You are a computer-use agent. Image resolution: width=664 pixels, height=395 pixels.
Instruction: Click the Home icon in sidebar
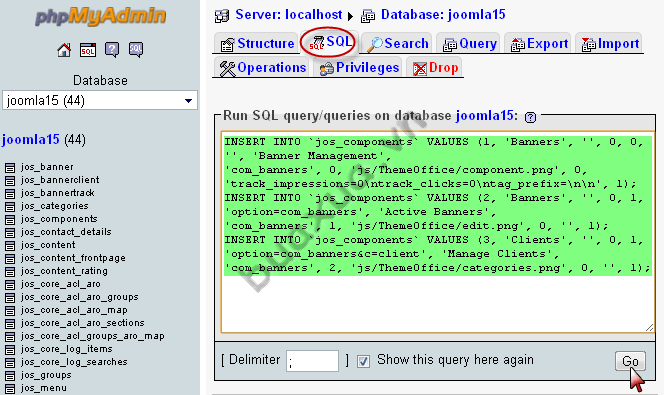click(64, 50)
